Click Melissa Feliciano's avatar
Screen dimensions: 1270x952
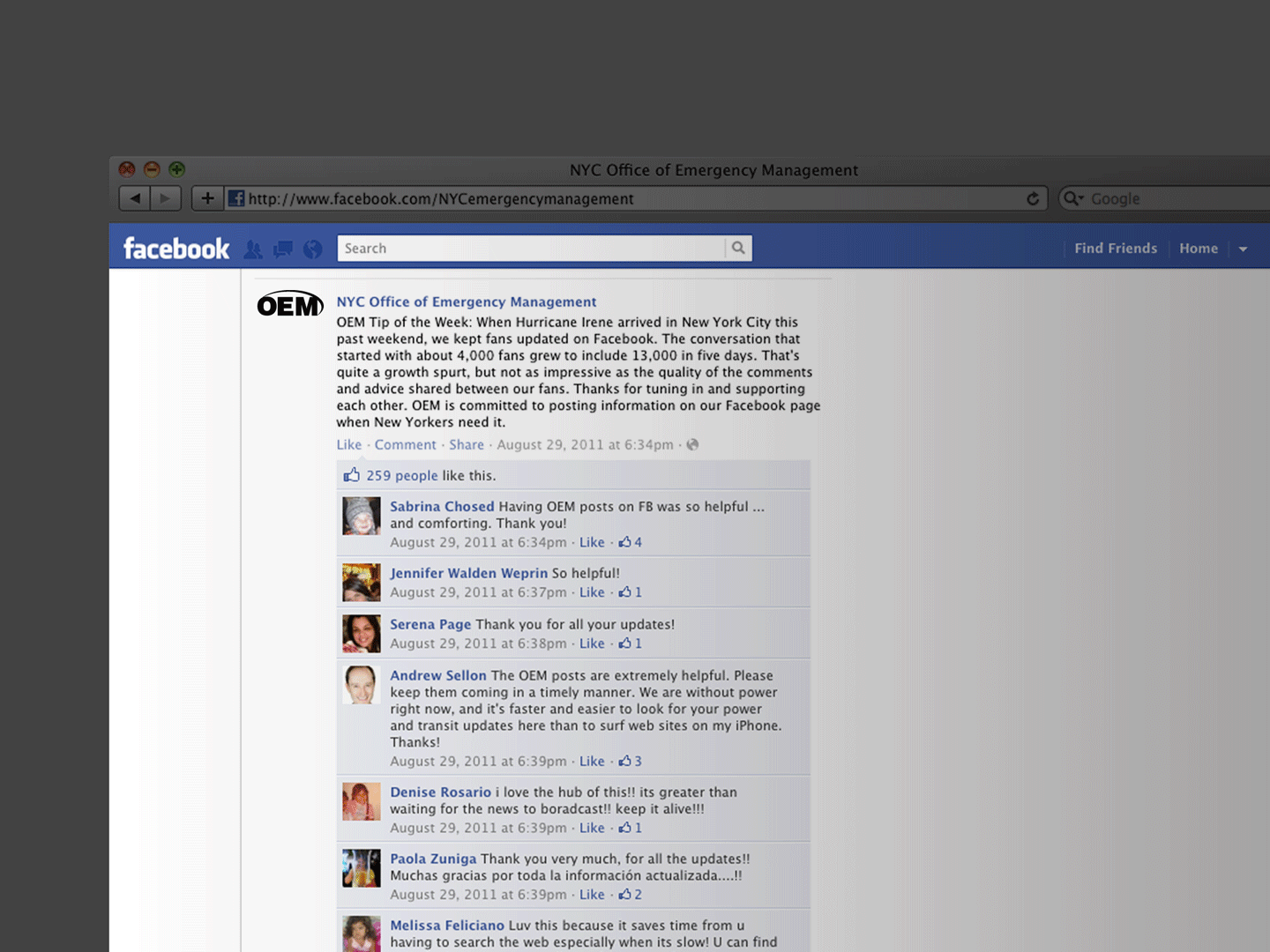click(362, 933)
